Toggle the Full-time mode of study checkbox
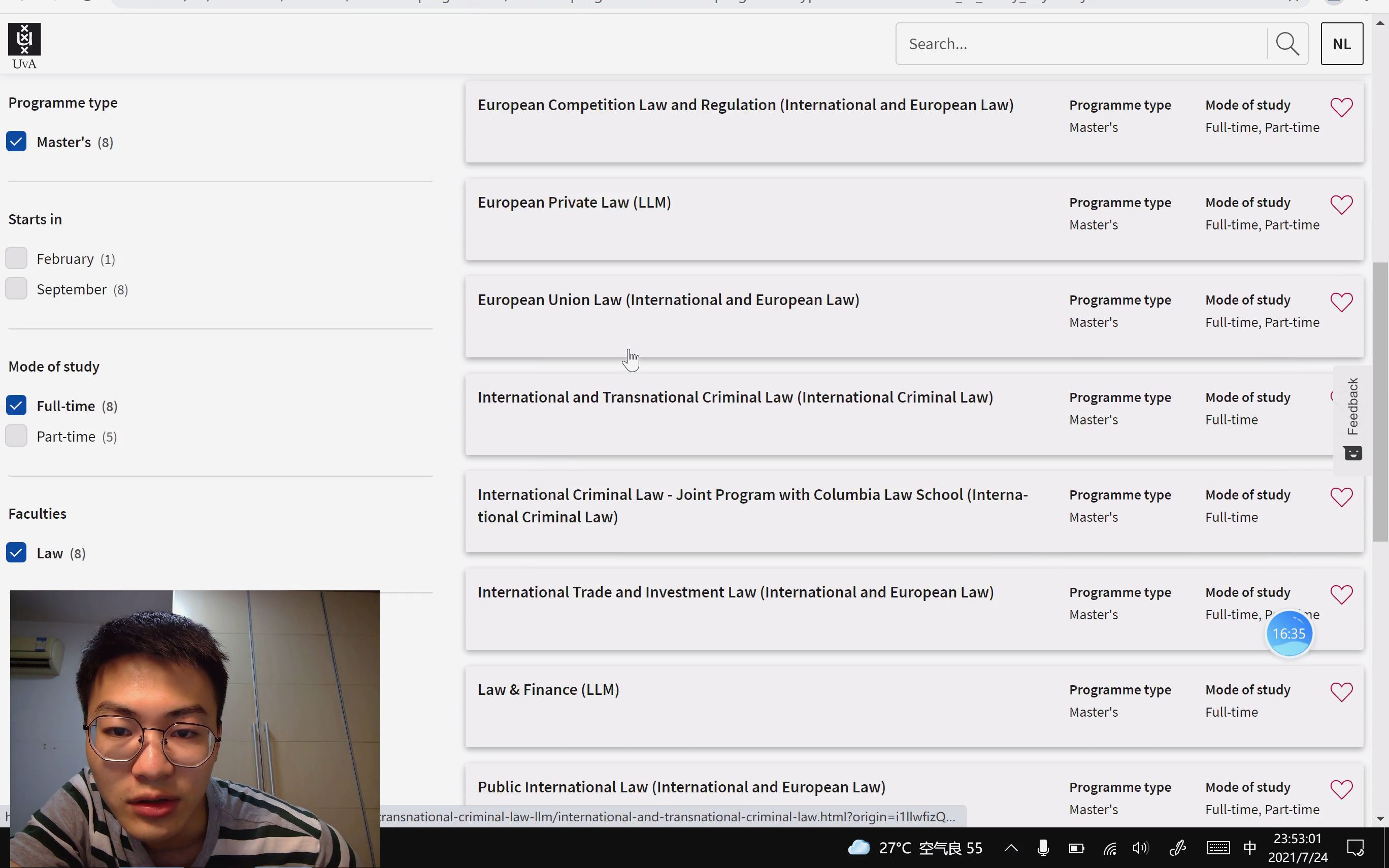Image resolution: width=1389 pixels, height=868 pixels. [16, 405]
